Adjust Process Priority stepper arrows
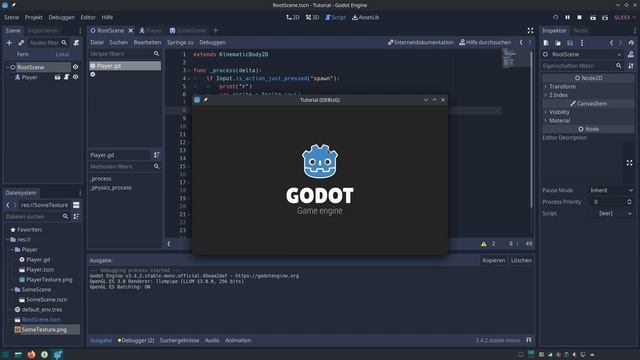This screenshot has height=360, width=640. (629, 202)
